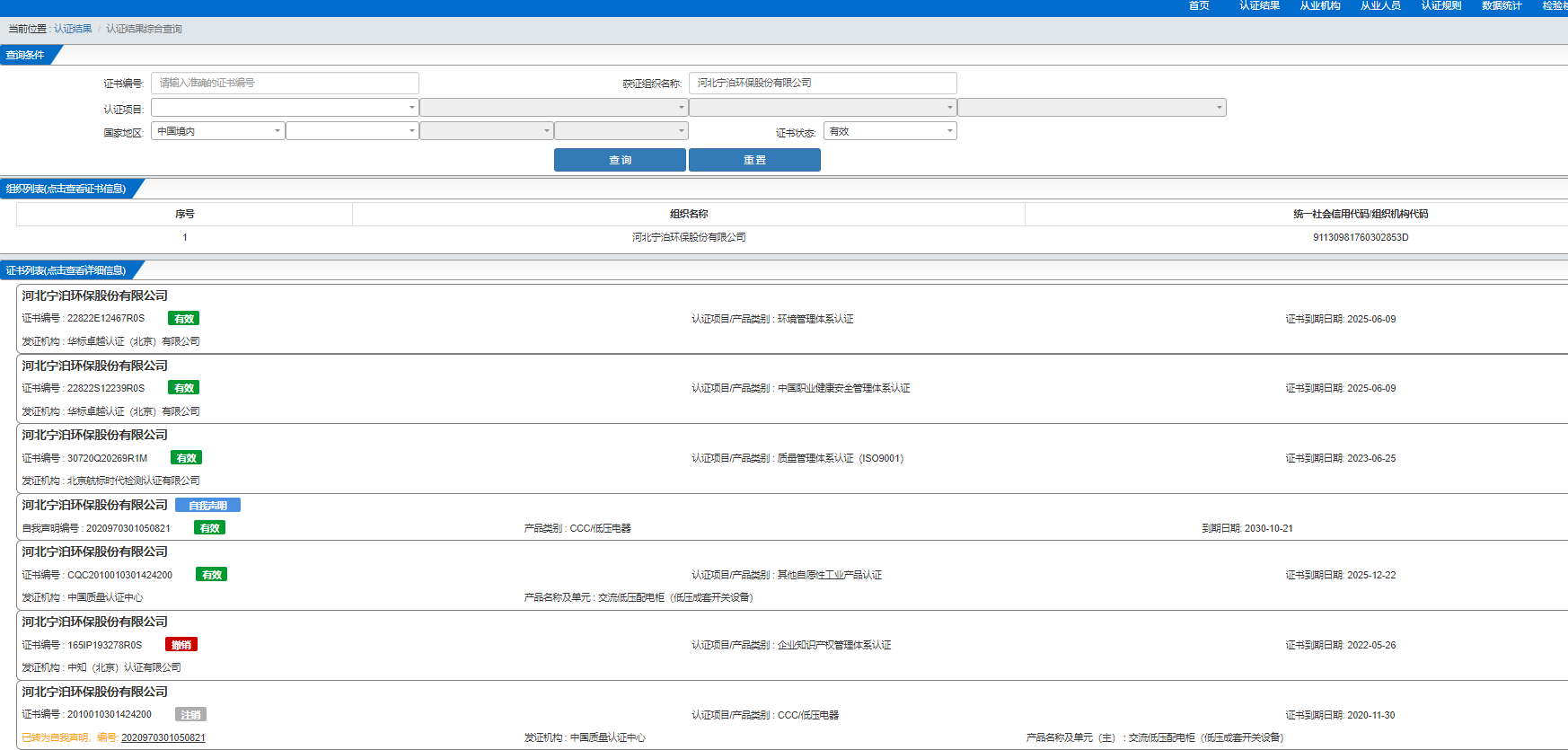The width and height of the screenshot is (1568, 750).
Task: Click expiry date 2025-12-22
Action: [1371, 575]
